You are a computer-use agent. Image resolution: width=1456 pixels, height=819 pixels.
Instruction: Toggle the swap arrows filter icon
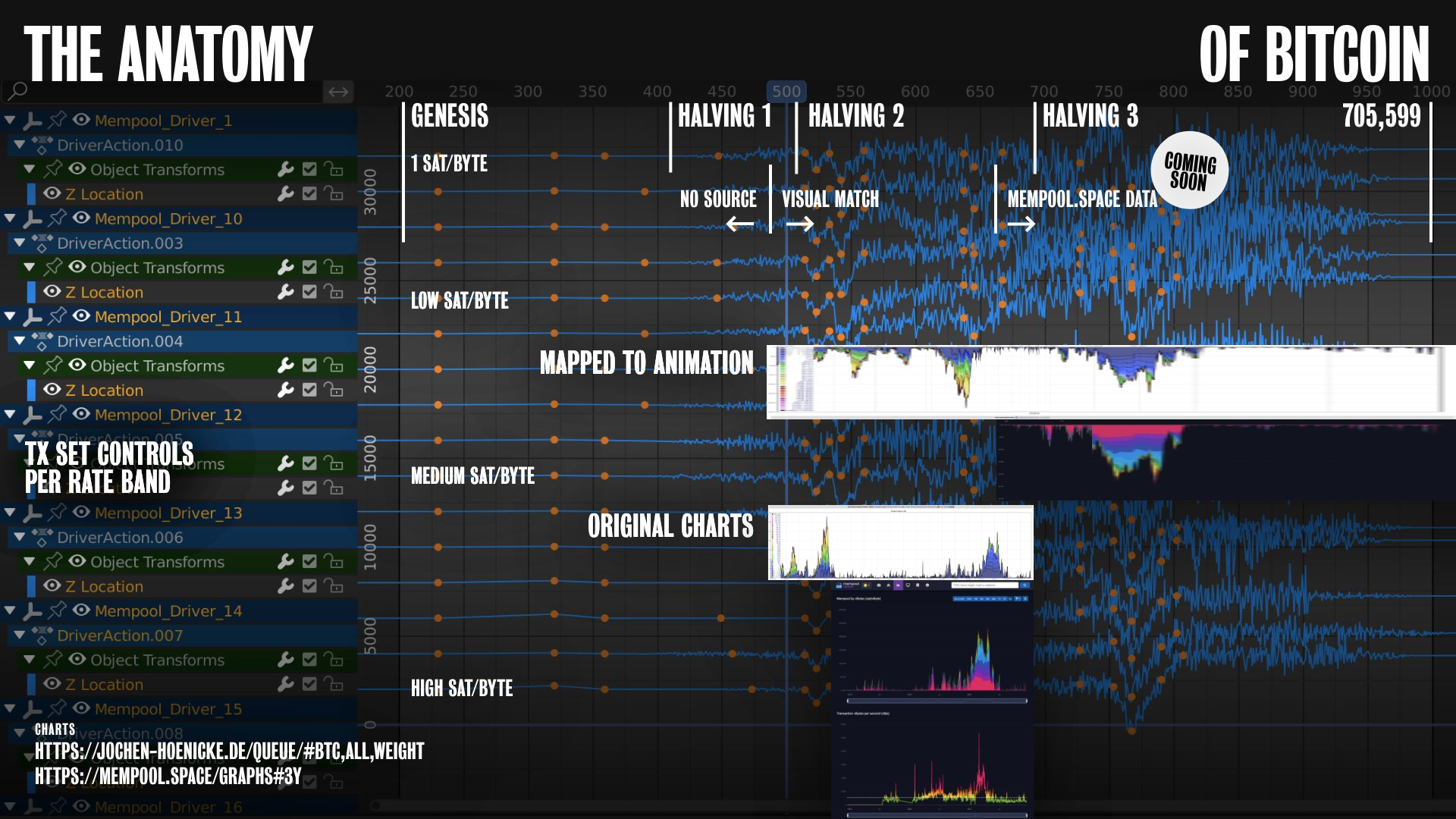point(338,92)
